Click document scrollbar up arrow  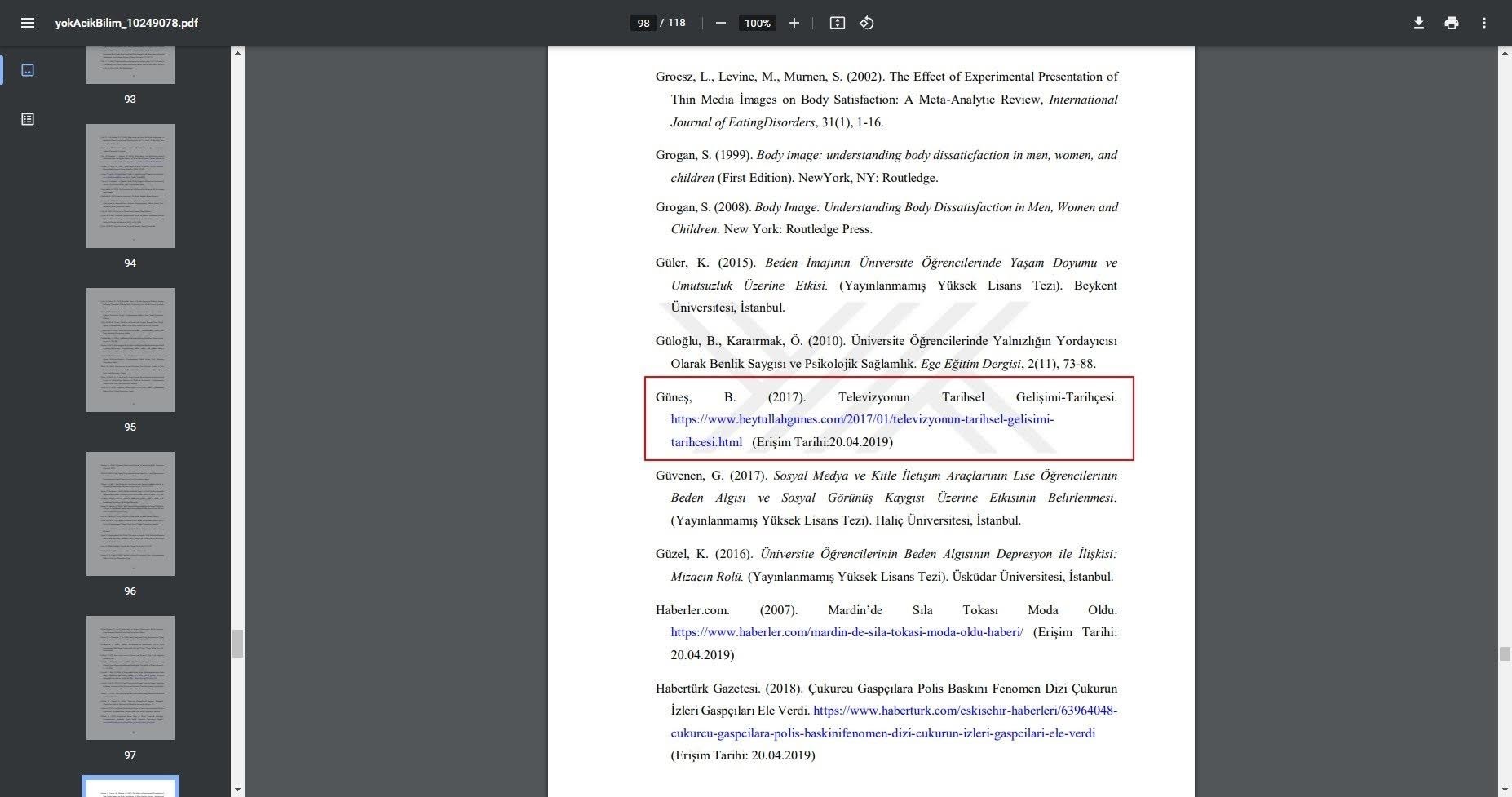(1505, 53)
